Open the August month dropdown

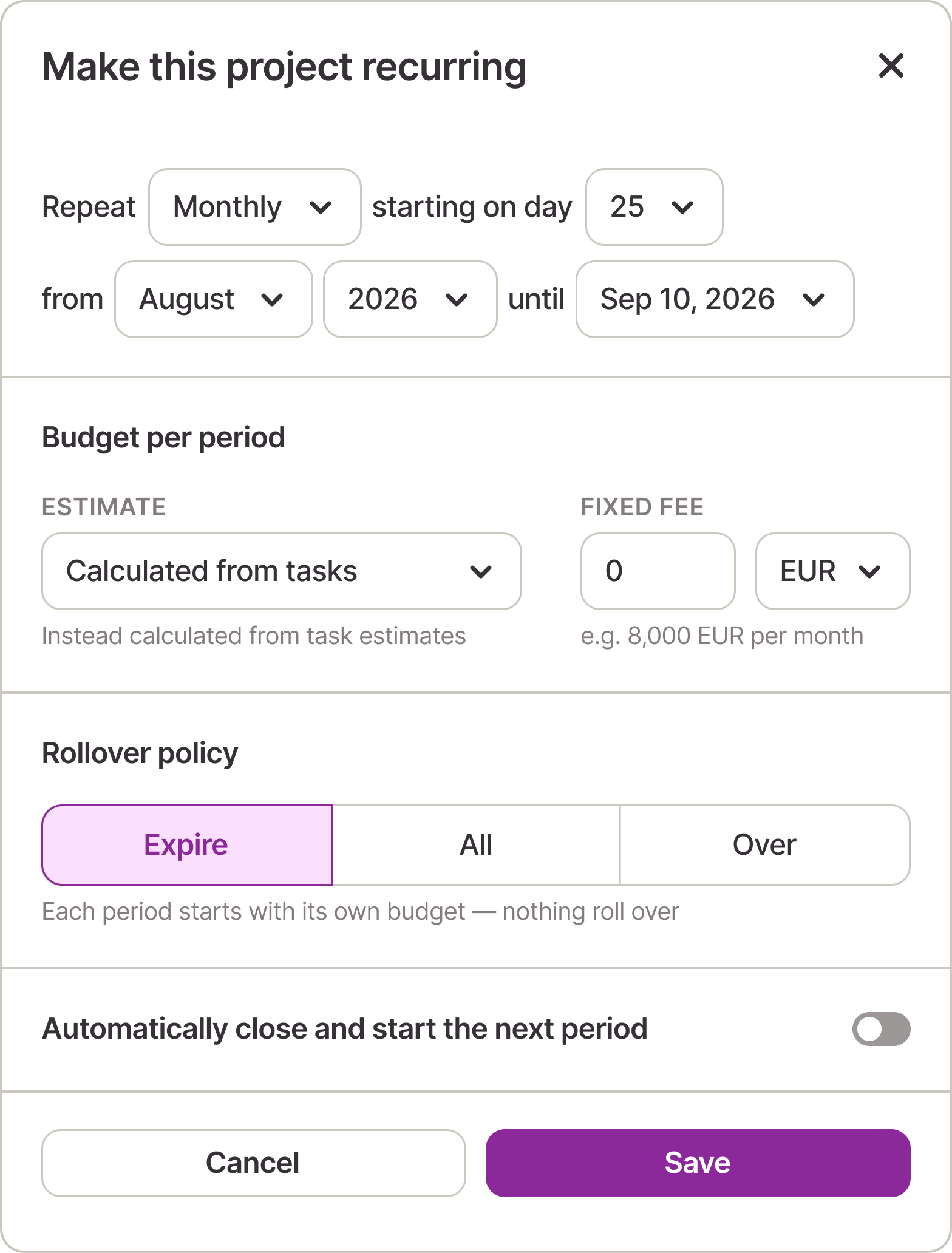click(214, 299)
